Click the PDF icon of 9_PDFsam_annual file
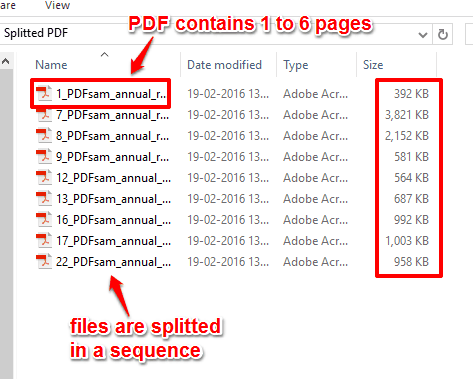 coord(44,156)
